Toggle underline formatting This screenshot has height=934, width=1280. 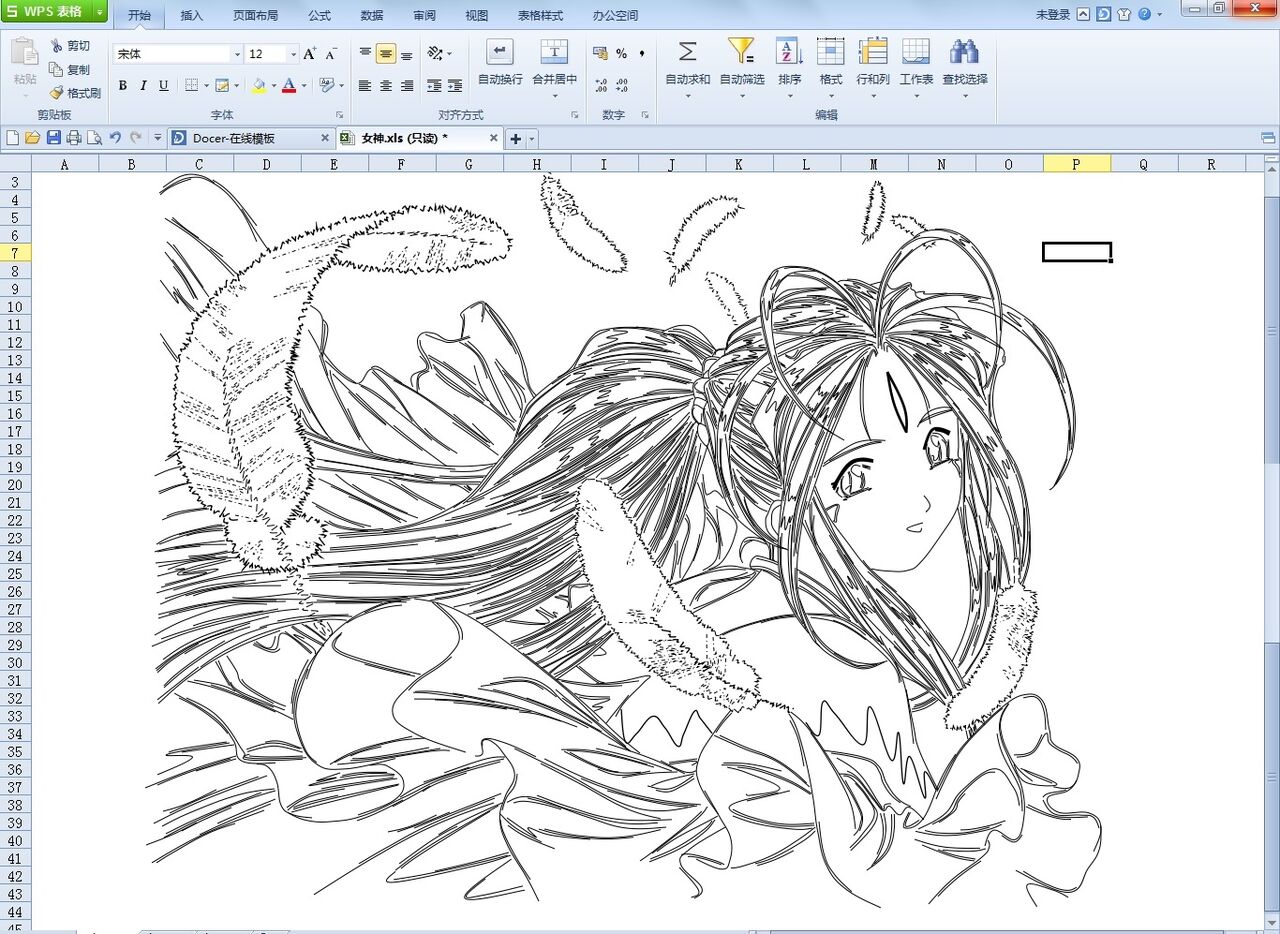click(164, 86)
